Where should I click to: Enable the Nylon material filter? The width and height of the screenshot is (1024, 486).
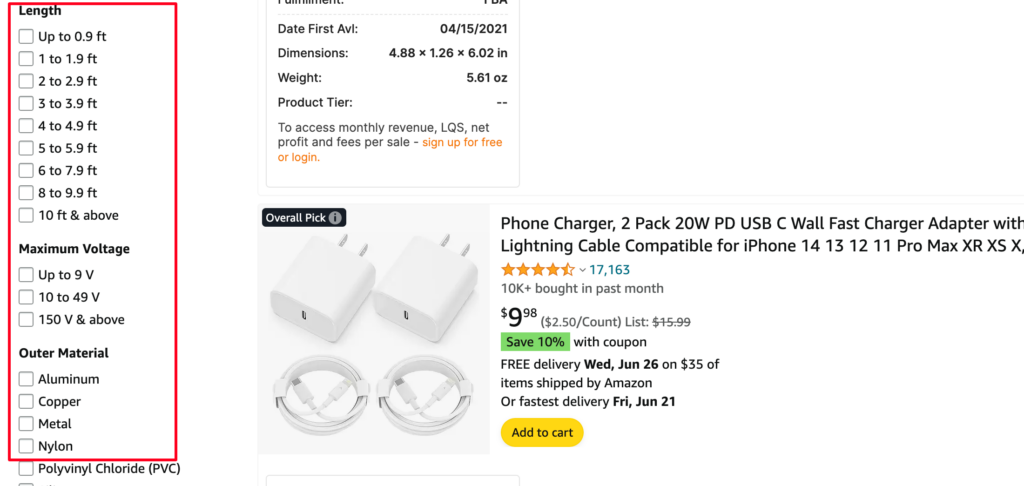[x=26, y=446]
